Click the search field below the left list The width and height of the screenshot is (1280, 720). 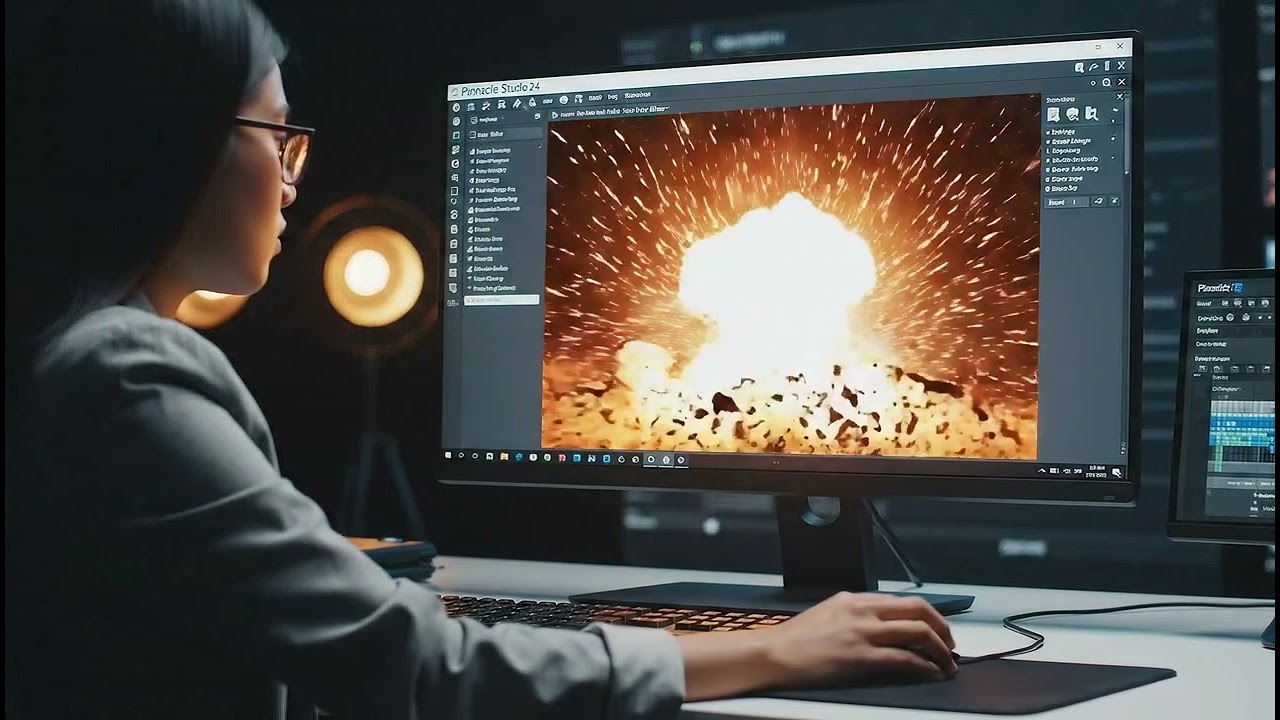point(501,300)
